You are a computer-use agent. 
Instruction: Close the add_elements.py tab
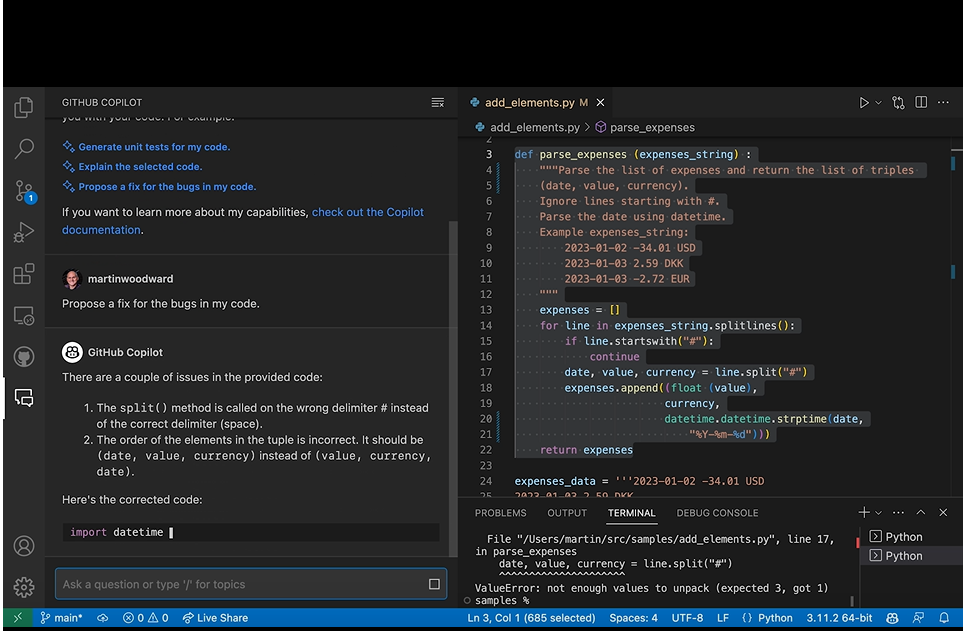[x=600, y=102]
